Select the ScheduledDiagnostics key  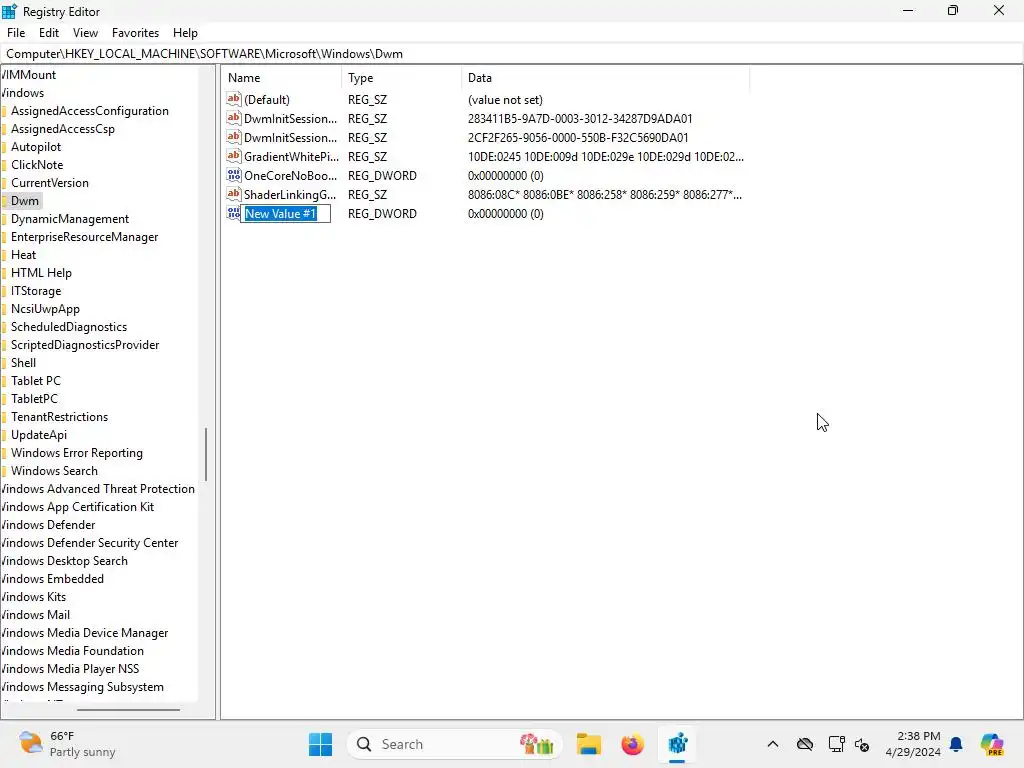pyautogui.click(x=69, y=327)
